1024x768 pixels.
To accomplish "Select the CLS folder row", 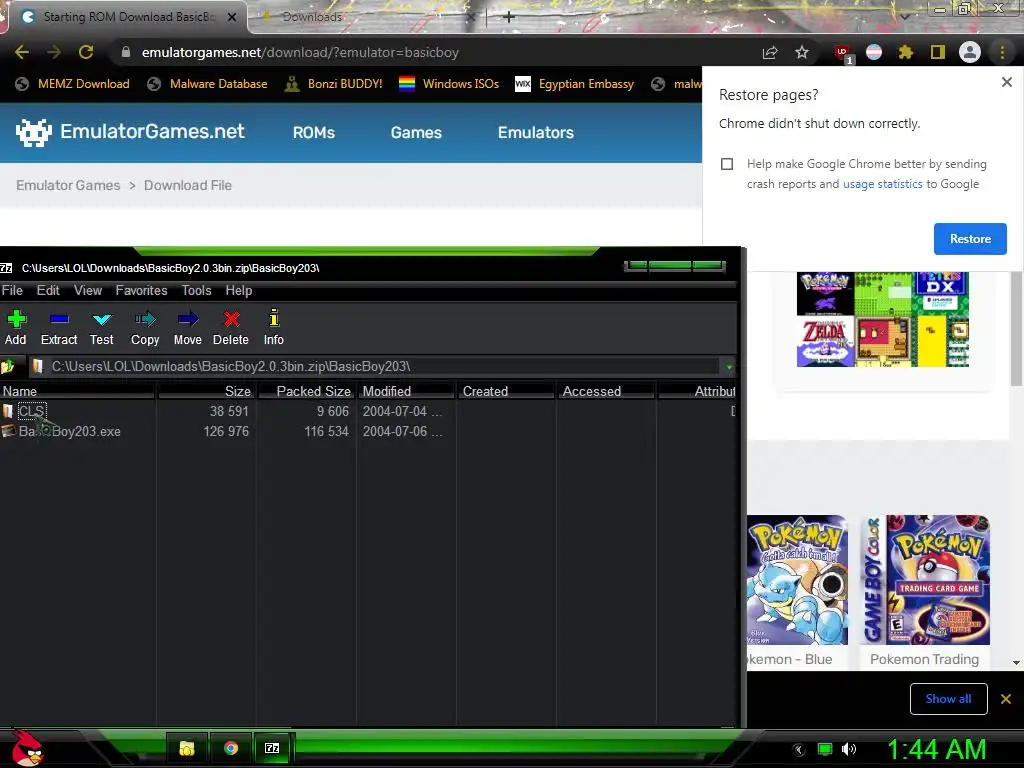I will 368,411.
